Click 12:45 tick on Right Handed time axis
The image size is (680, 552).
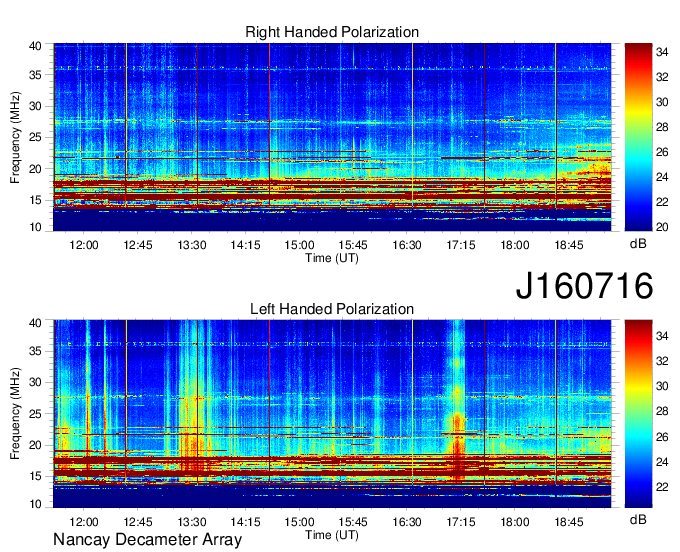138,245
